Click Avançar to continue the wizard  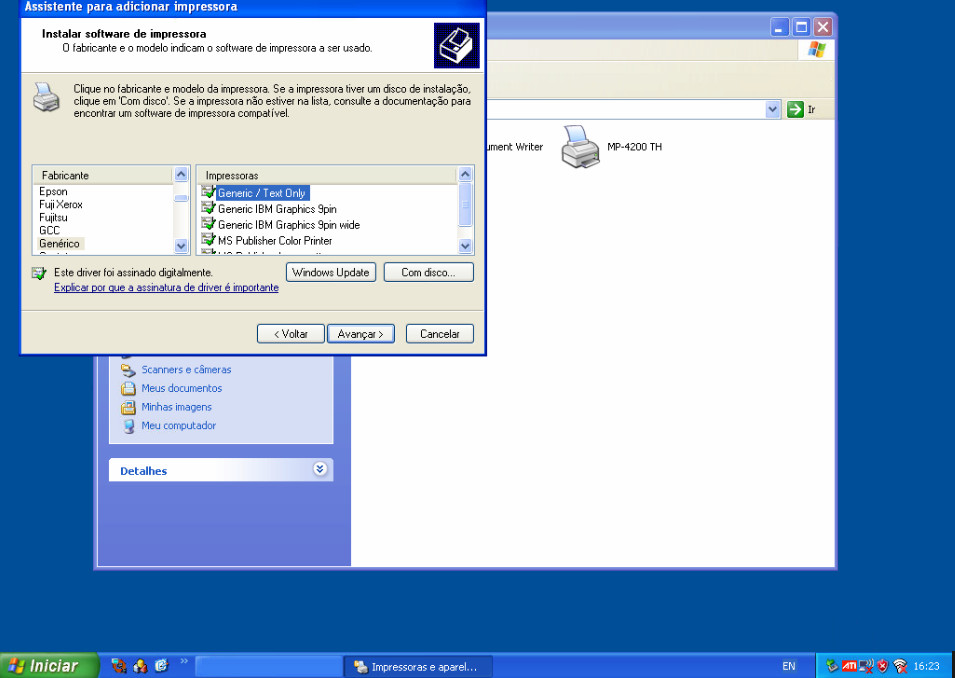(361, 334)
